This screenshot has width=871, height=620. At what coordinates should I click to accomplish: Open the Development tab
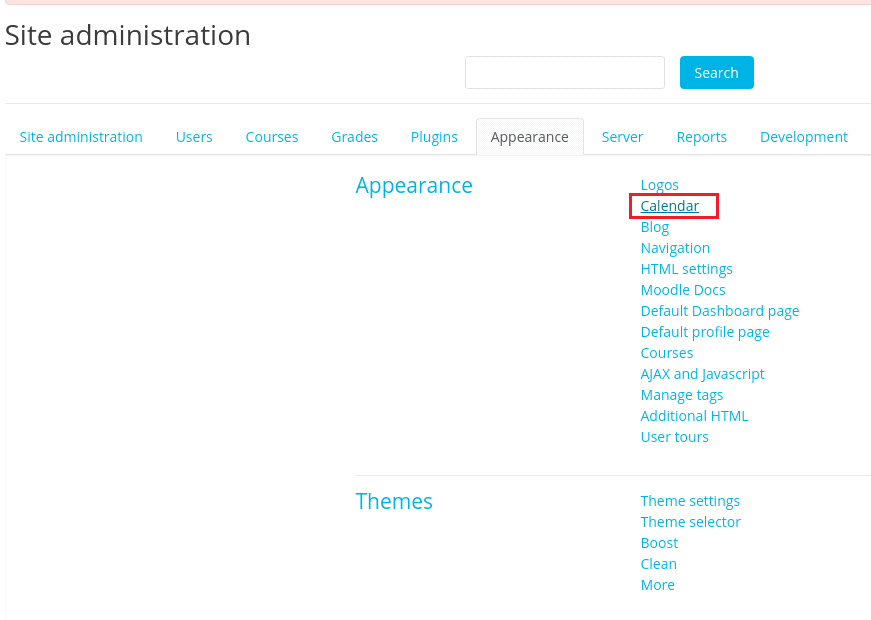pos(804,137)
